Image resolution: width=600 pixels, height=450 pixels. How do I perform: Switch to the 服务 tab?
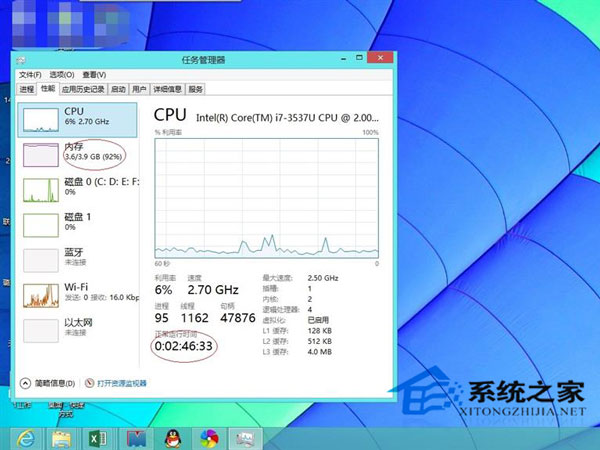point(196,89)
